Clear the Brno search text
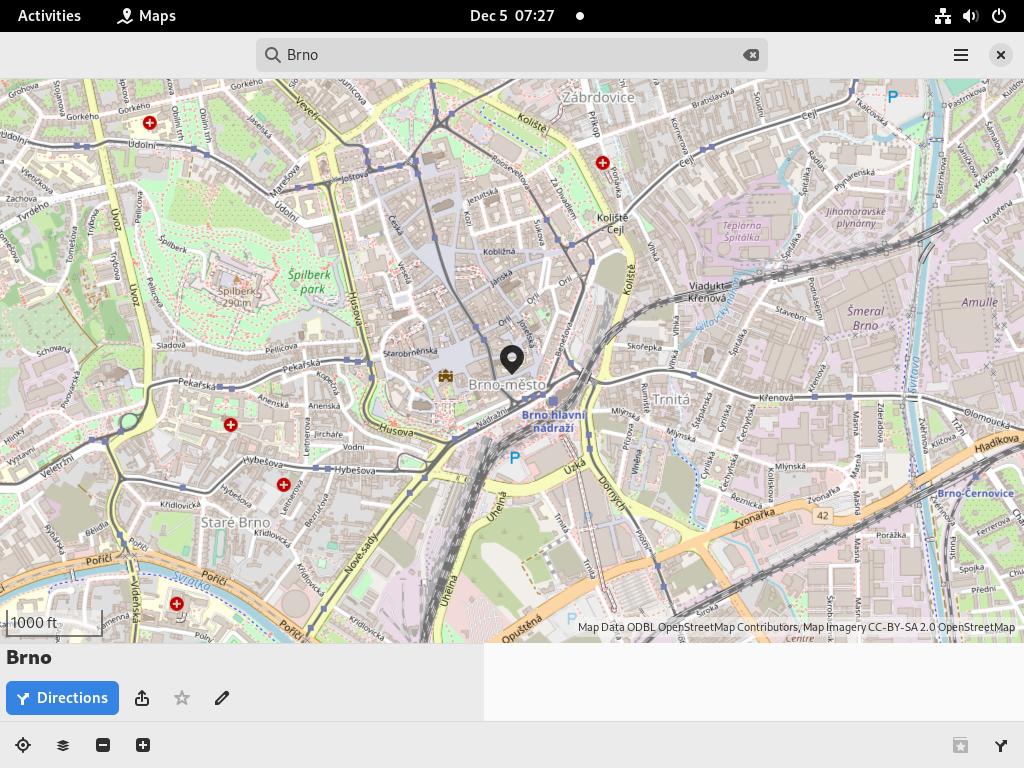Screen dimensions: 1024x768 750,55
